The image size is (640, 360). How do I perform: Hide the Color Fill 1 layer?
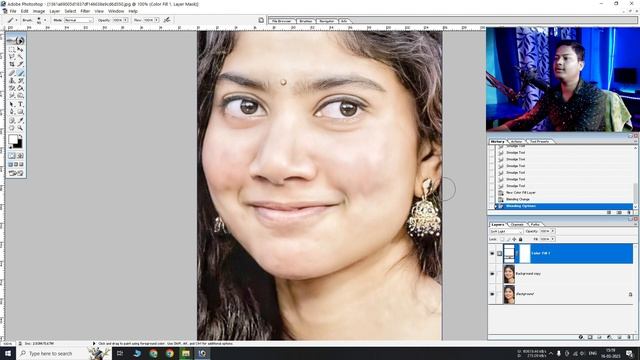(x=492, y=253)
